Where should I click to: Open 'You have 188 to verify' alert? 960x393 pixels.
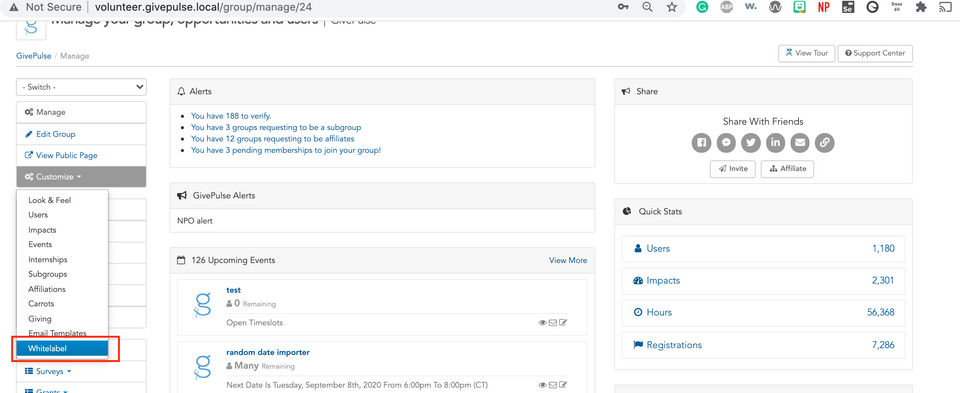click(x=231, y=116)
